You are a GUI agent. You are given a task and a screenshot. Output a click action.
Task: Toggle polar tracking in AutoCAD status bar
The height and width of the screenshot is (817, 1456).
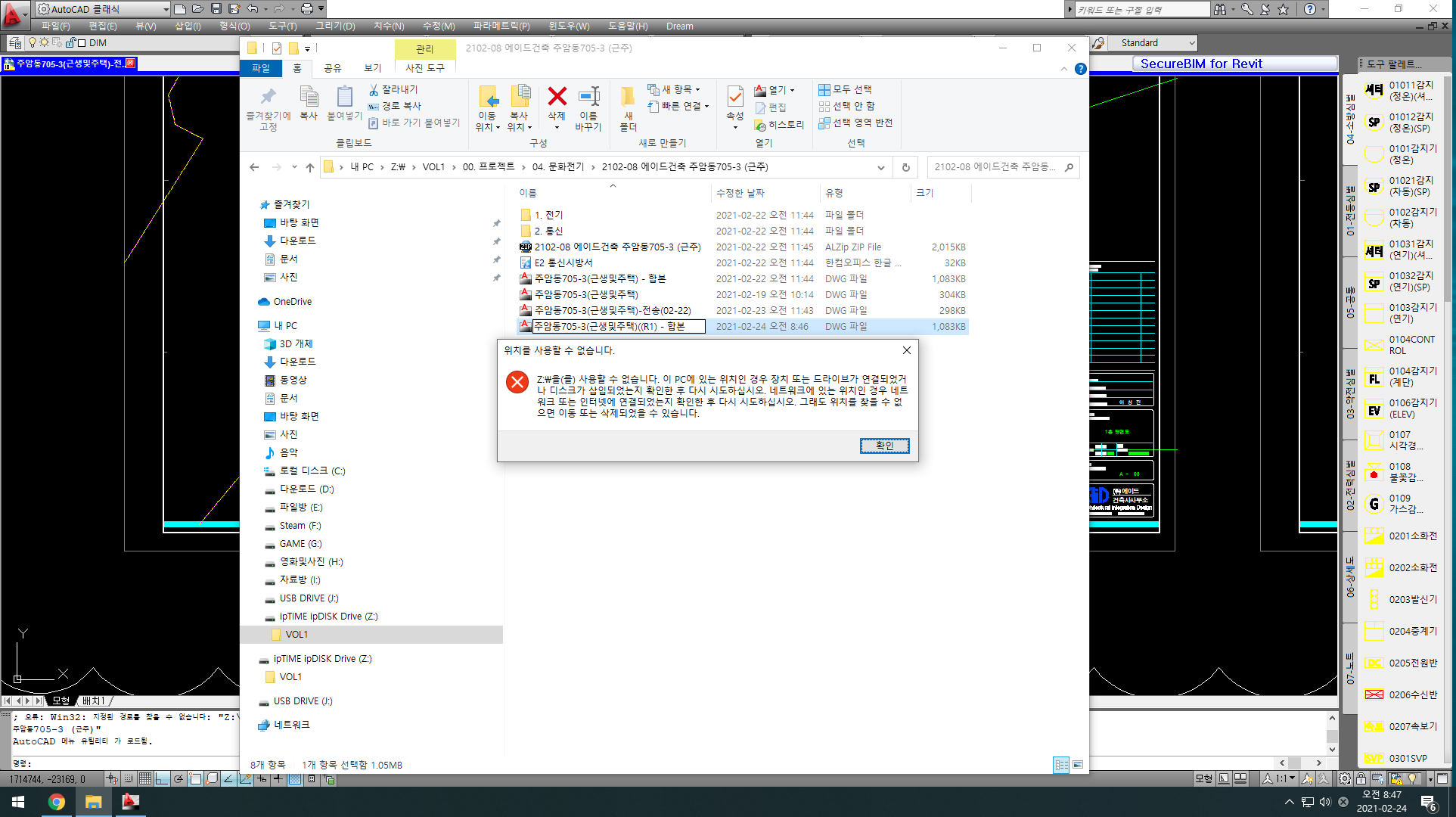[x=179, y=778]
